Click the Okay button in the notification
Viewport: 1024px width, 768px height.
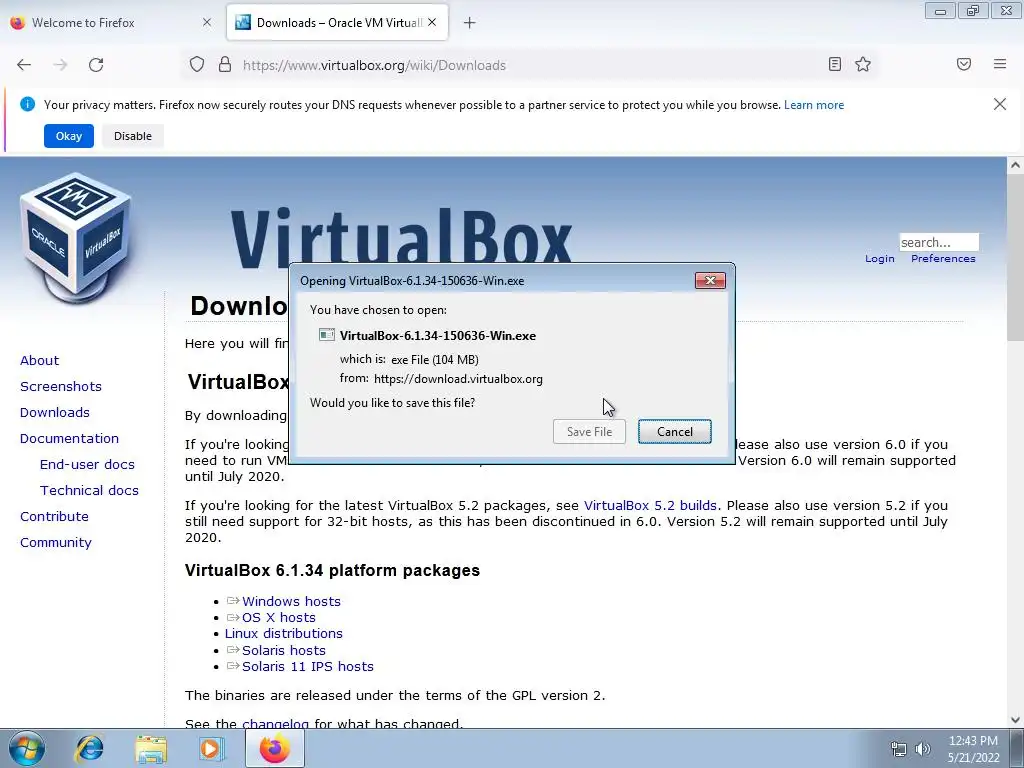[x=69, y=136]
